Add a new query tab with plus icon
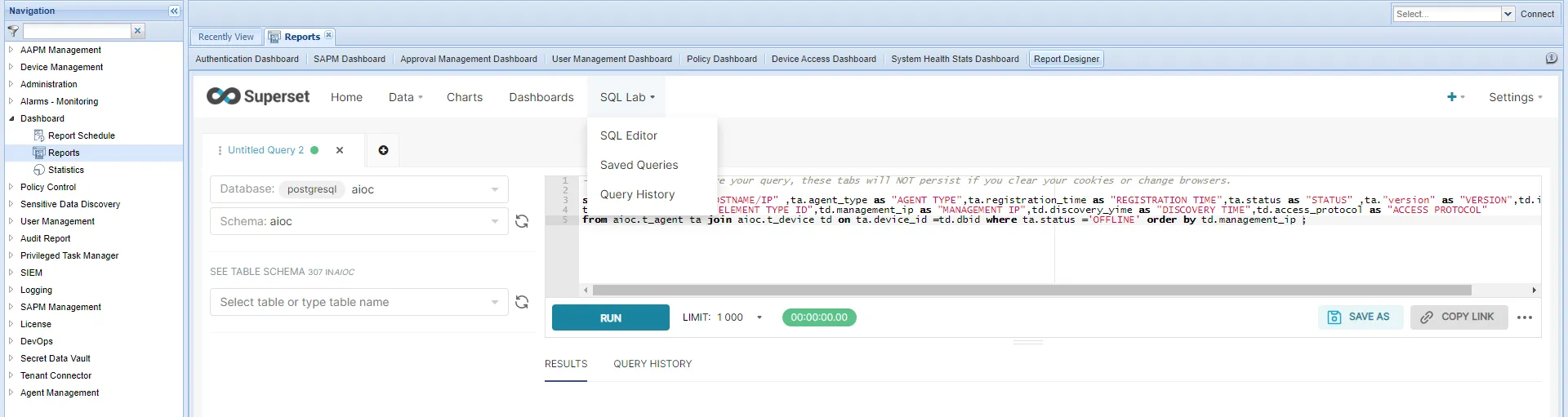 click(384, 150)
